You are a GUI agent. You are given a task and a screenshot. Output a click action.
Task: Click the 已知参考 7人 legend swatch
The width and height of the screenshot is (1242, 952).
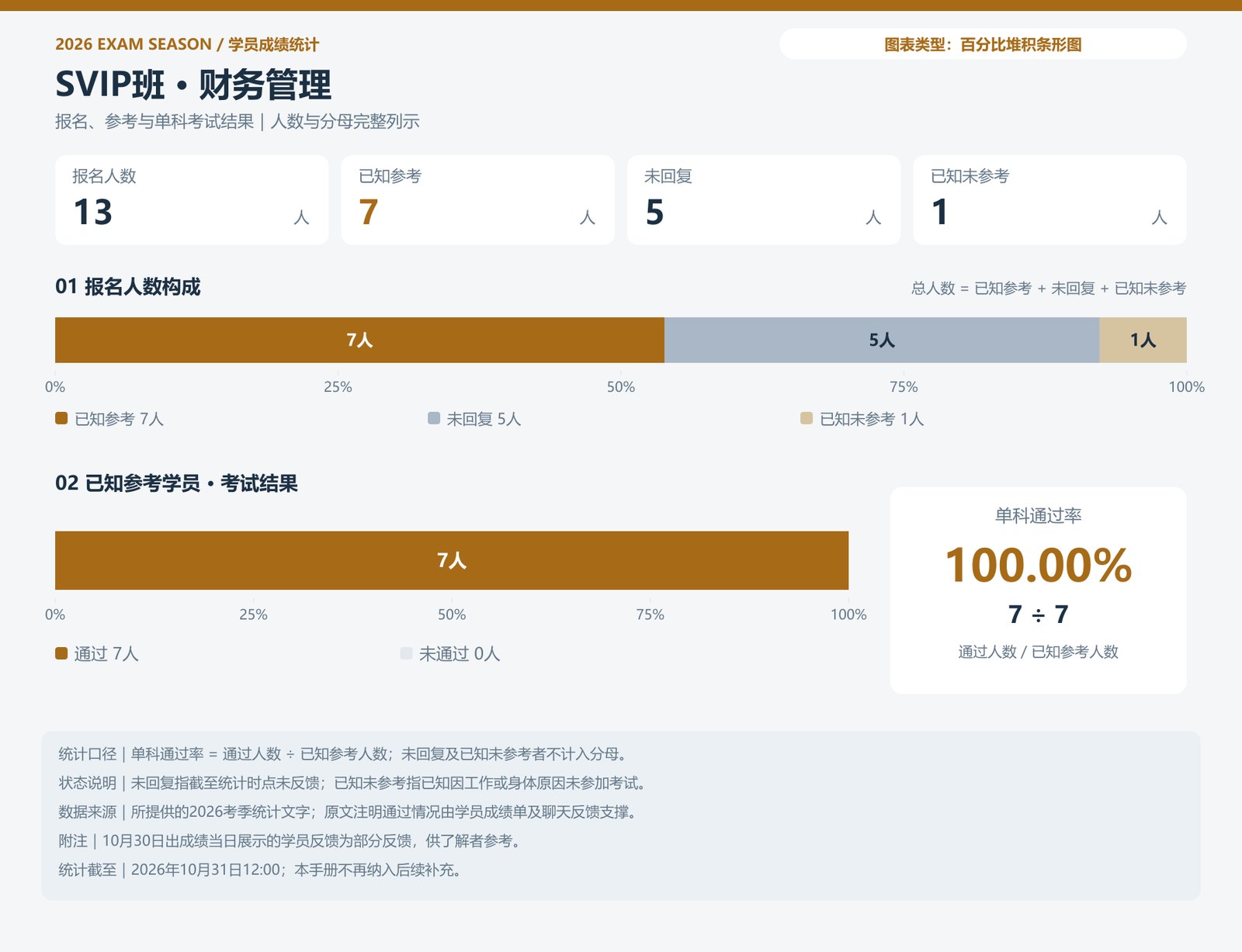pyautogui.click(x=61, y=418)
